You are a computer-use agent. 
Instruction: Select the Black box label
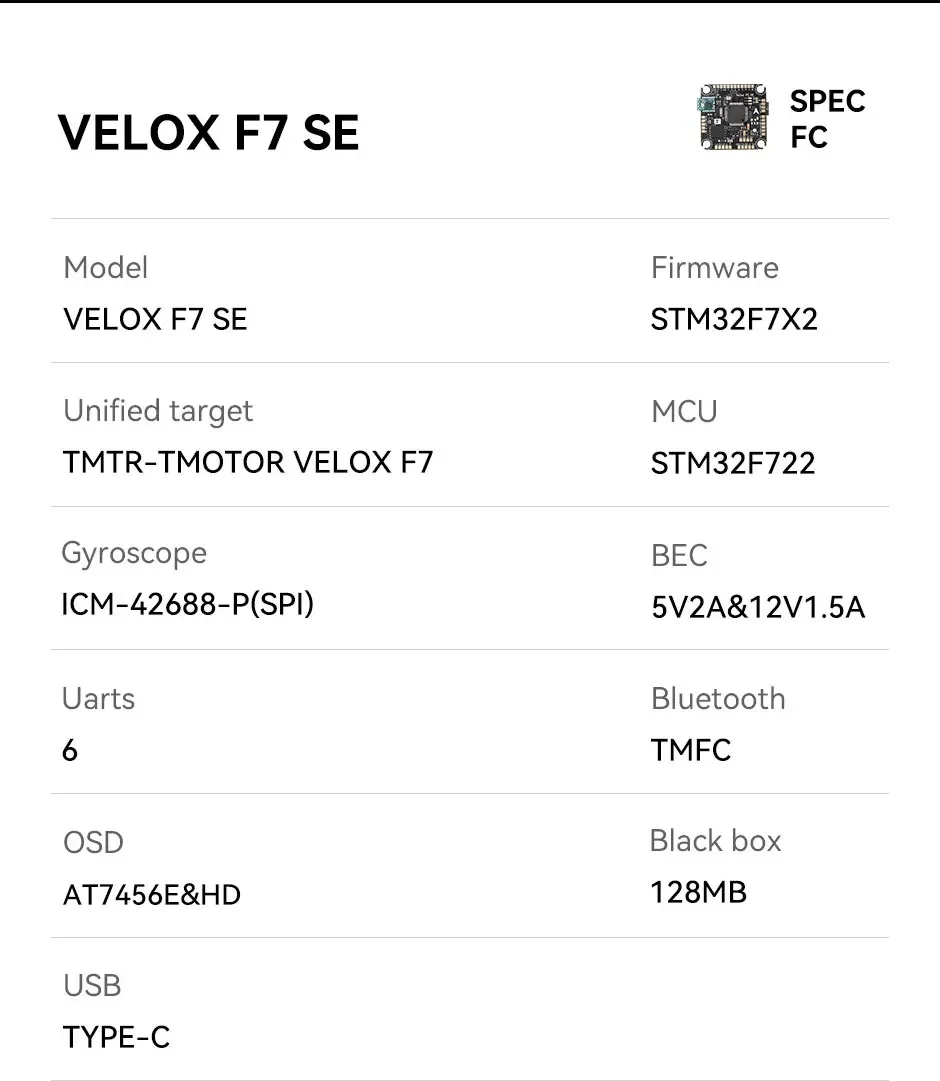click(x=715, y=841)
